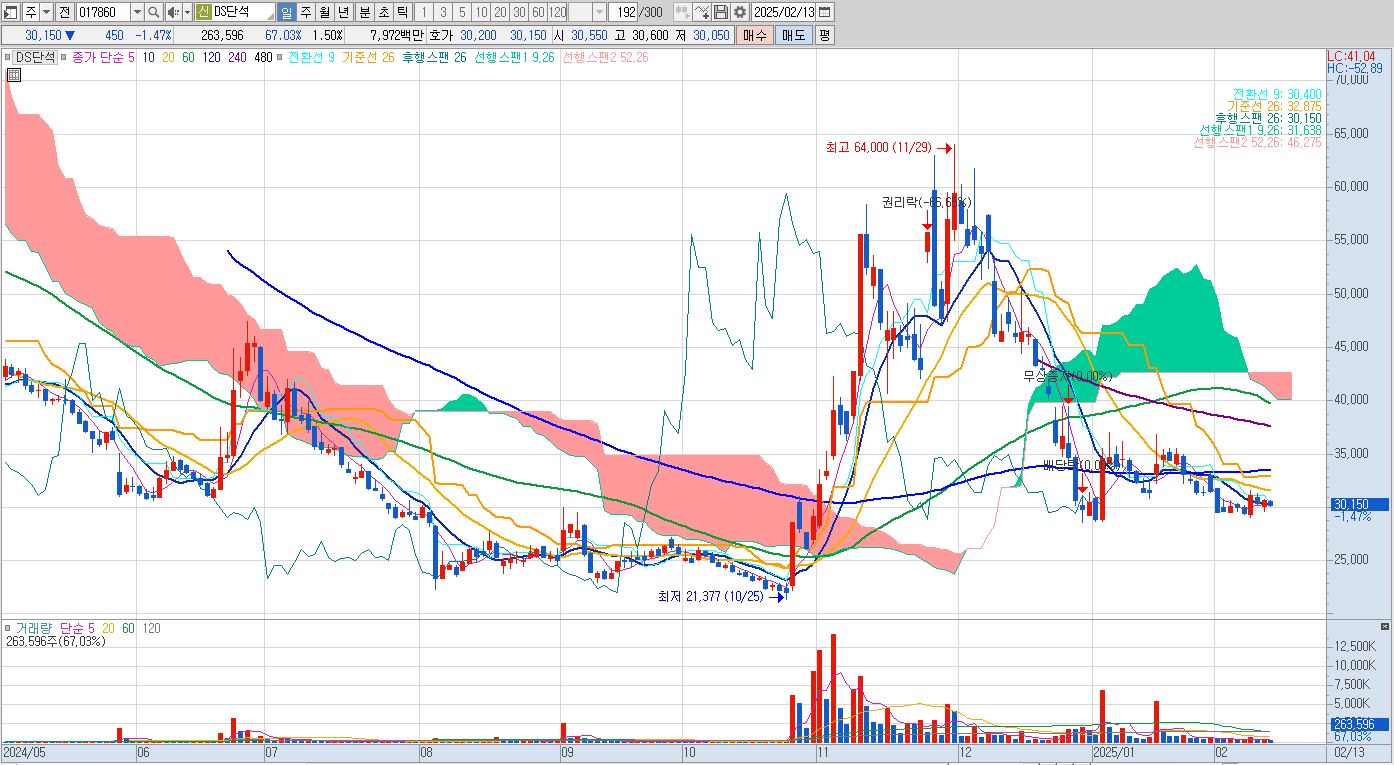Click the stock code input field 017860
Image resolution: width=1394 pixels, height=765 pixels.
(x=103, y=12)
